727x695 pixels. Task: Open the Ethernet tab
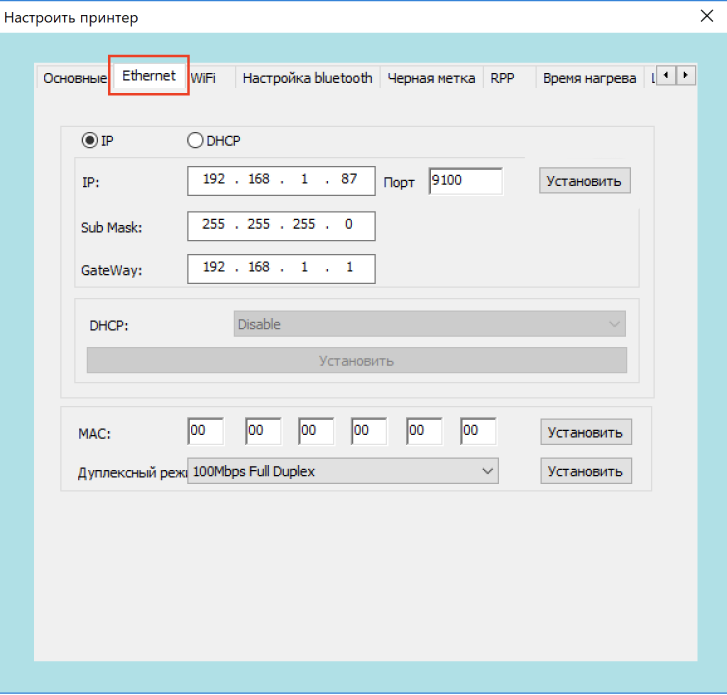coord(149,76)
